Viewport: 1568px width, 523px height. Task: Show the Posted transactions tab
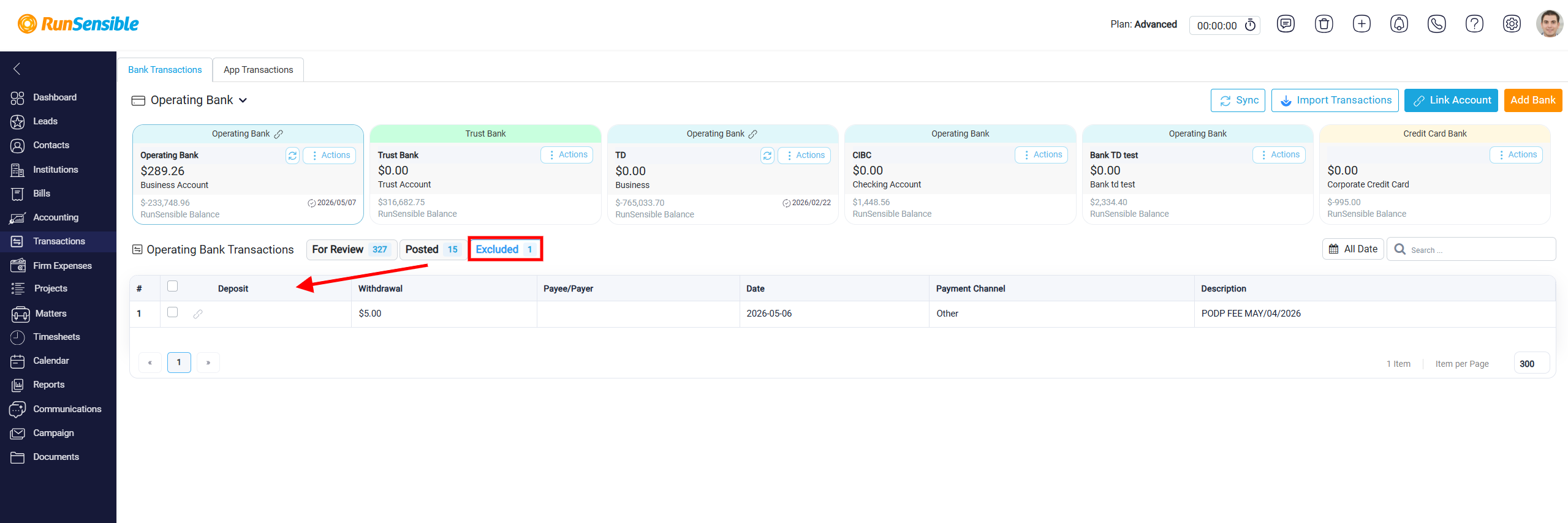[433, 249]
